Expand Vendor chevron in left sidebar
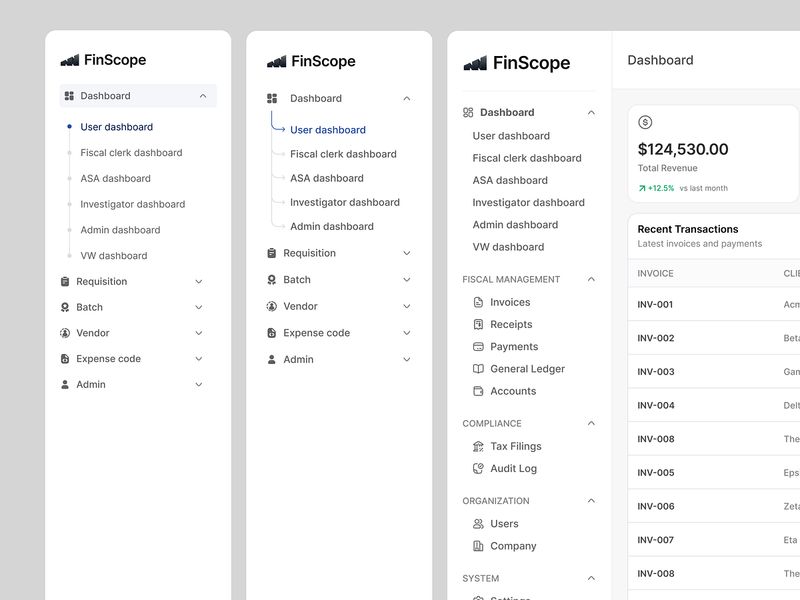 pos(199,333)
